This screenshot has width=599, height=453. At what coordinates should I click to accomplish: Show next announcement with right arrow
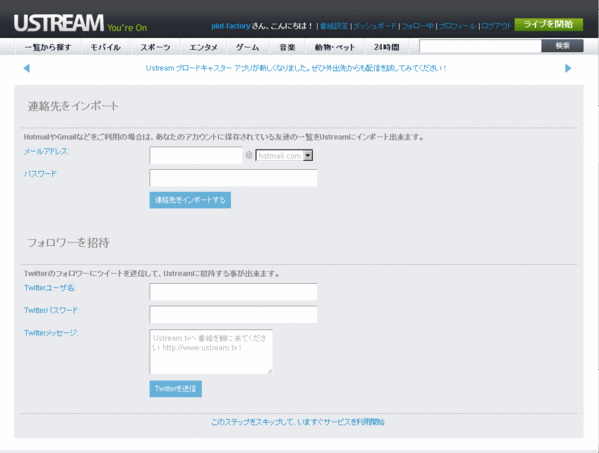click(568, 68)
